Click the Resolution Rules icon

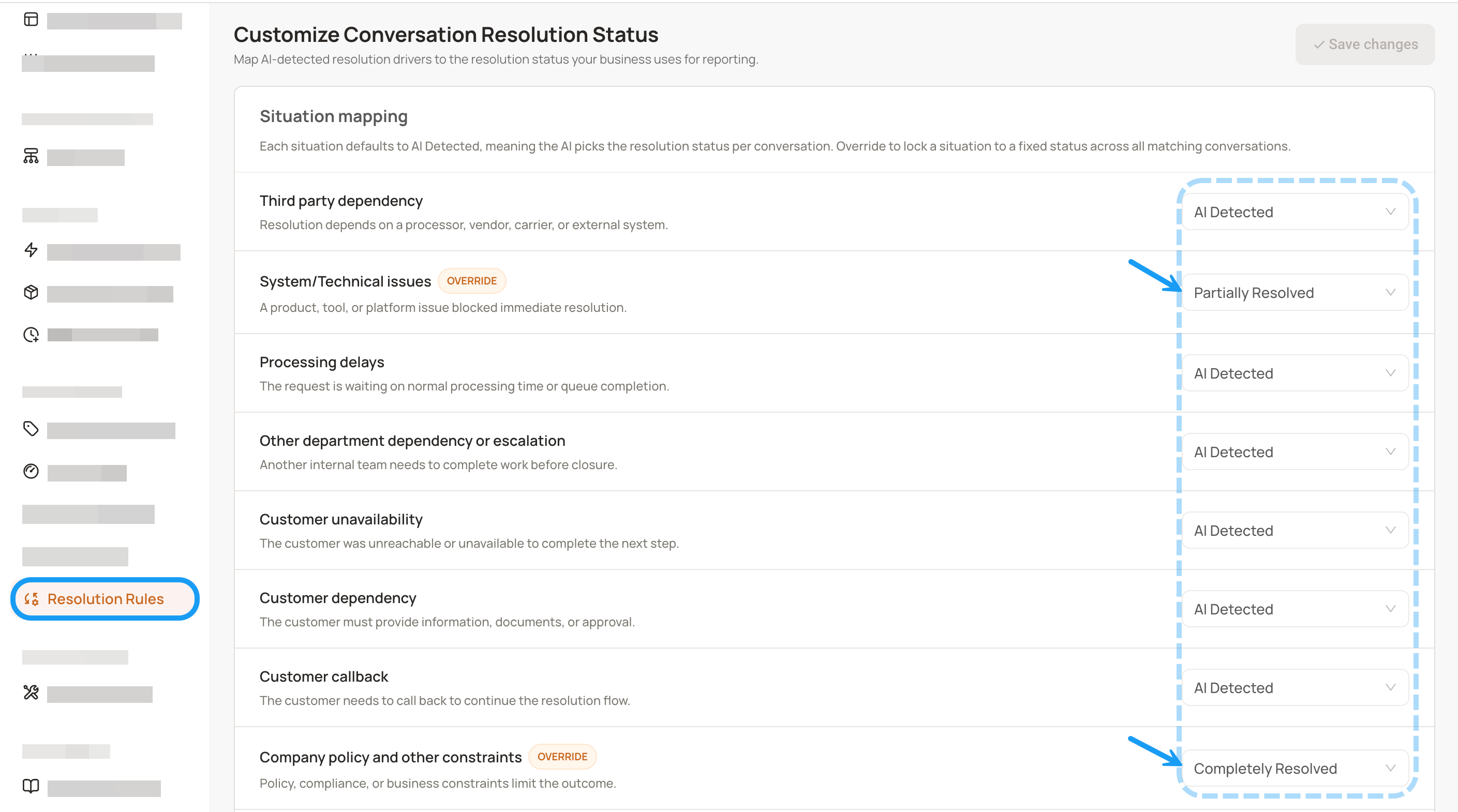point(32,599)
